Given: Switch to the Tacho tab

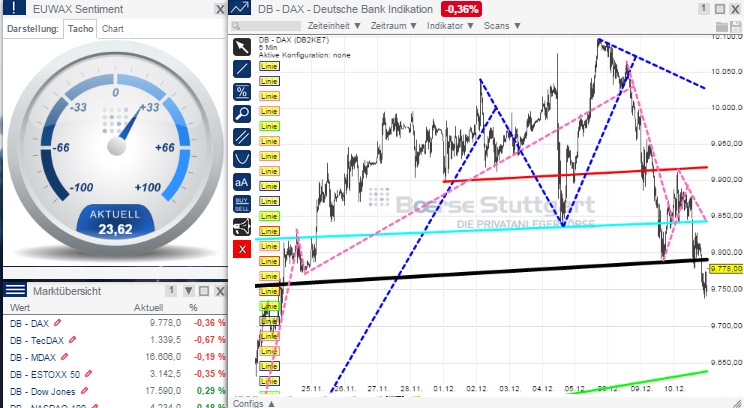Looking at the screenshot, I should point(80,28).
